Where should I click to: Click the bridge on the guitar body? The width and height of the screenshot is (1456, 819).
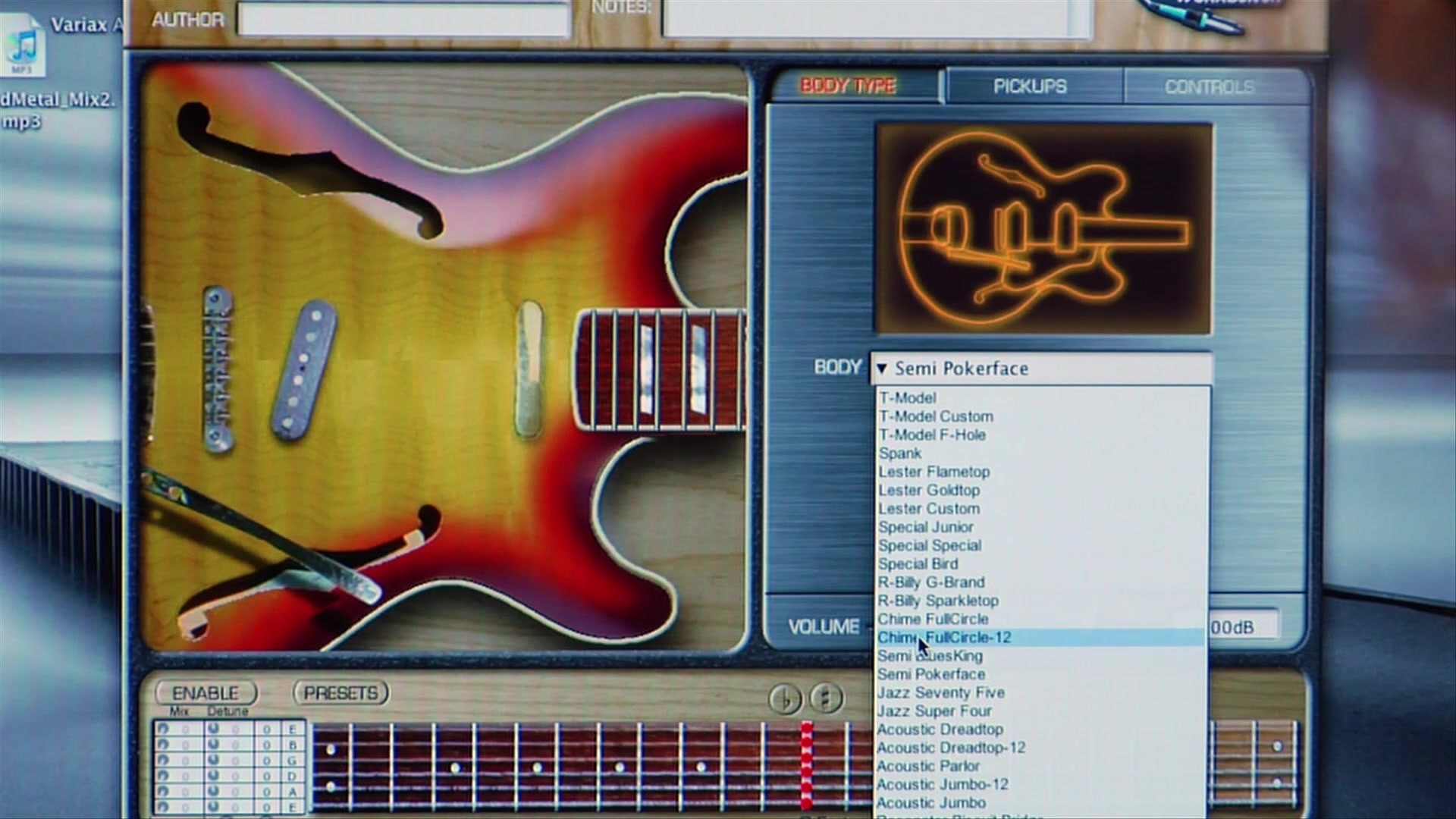point(217,369)
